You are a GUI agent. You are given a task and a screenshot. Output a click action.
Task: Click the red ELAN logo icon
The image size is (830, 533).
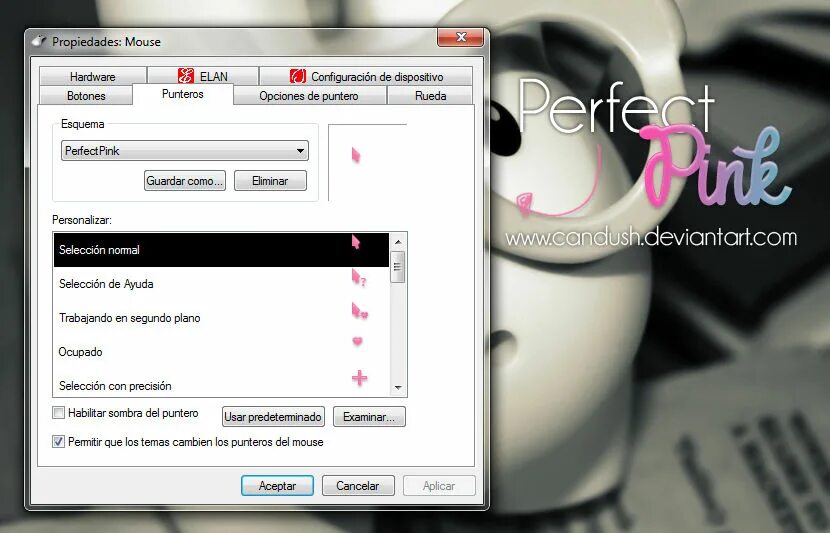click(x=186, y=76)
